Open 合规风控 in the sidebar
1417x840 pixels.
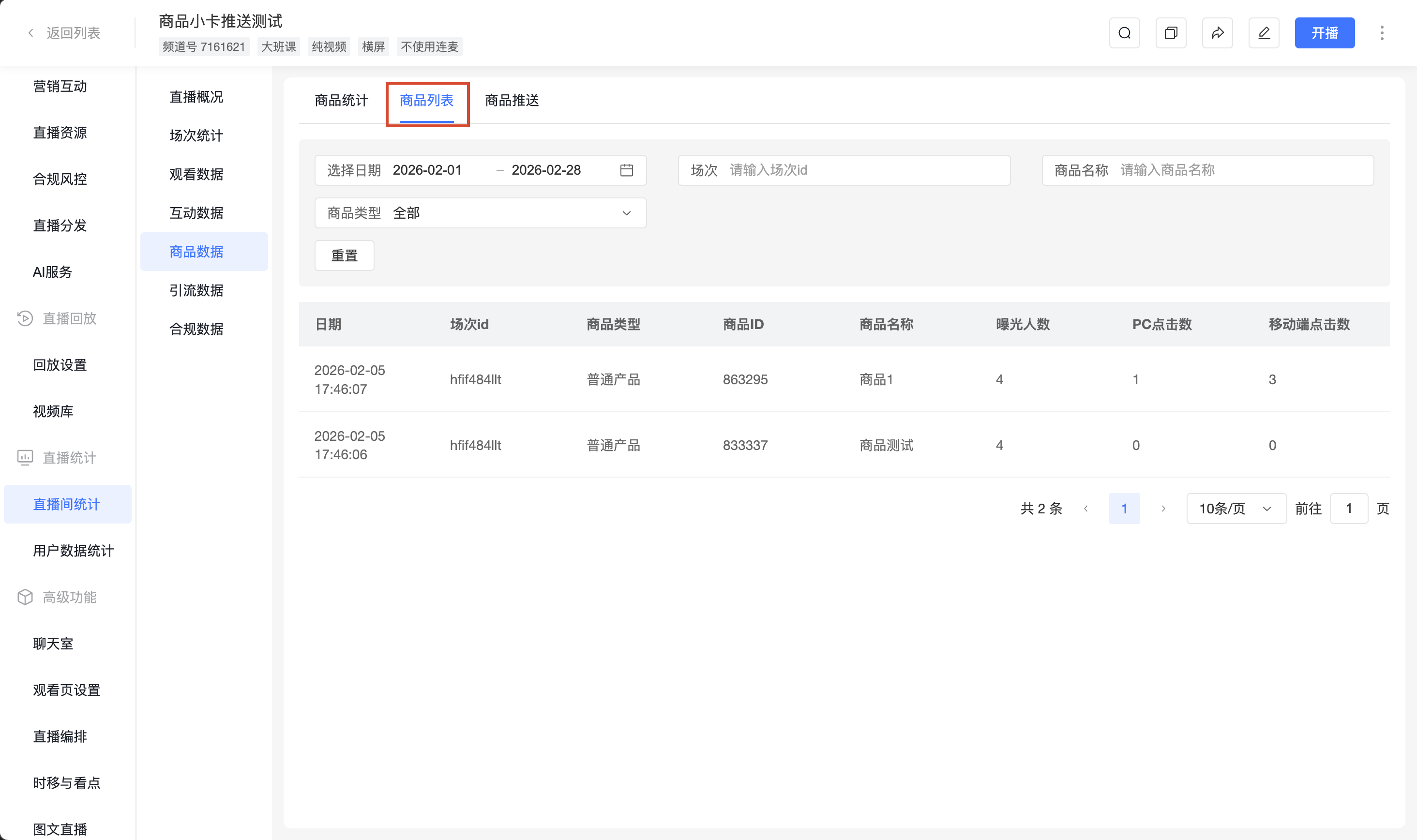(67, 179)
